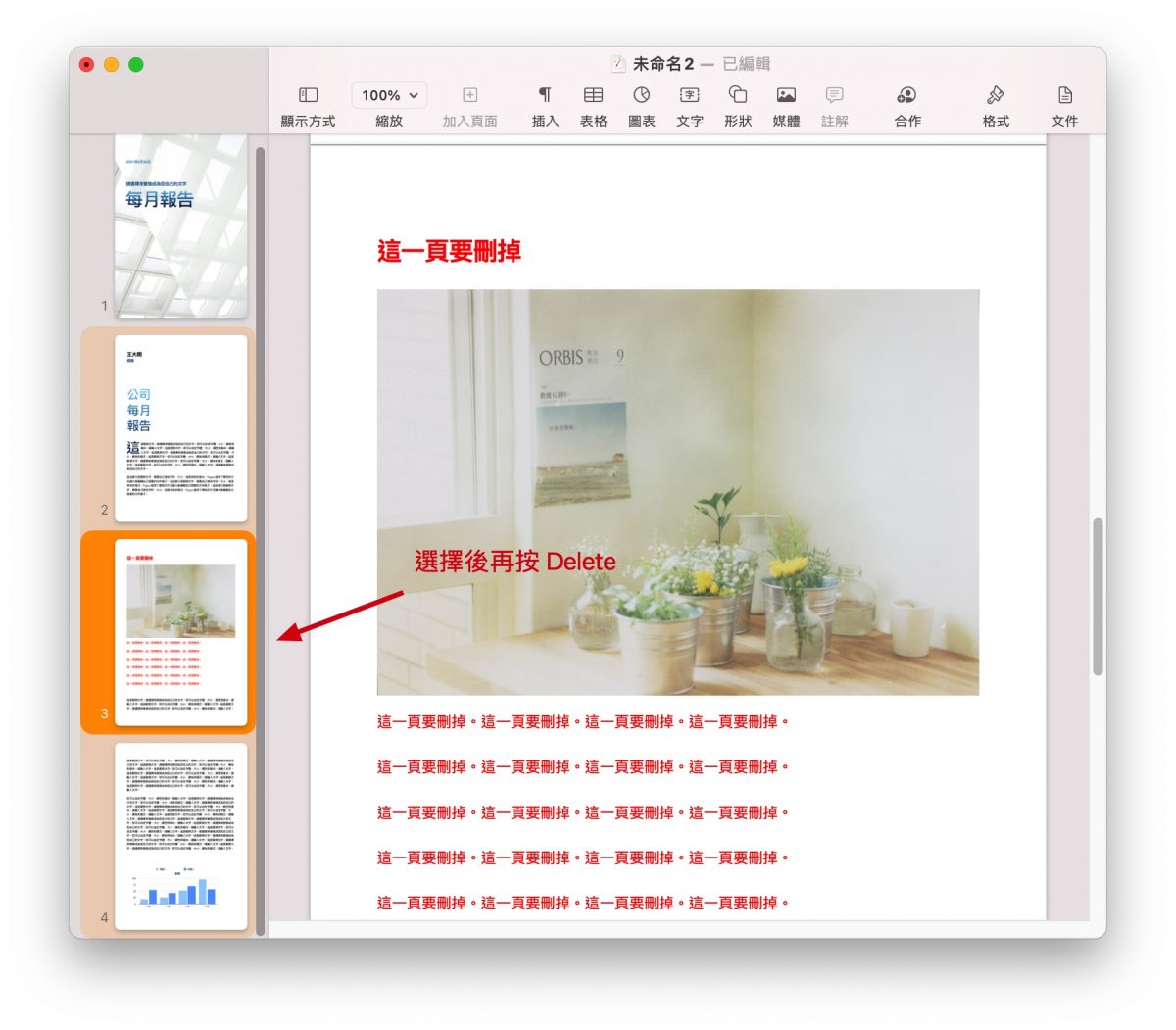Insert a table with 表格 icon
The image size is (1176, 1030).
click(x=593, y=95)
